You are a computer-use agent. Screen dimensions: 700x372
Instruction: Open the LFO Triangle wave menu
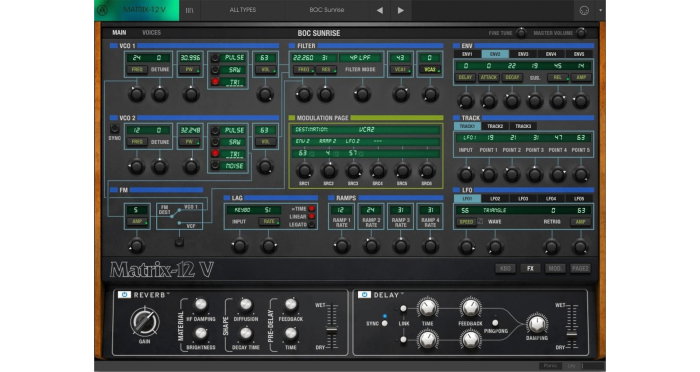[495, 210]
